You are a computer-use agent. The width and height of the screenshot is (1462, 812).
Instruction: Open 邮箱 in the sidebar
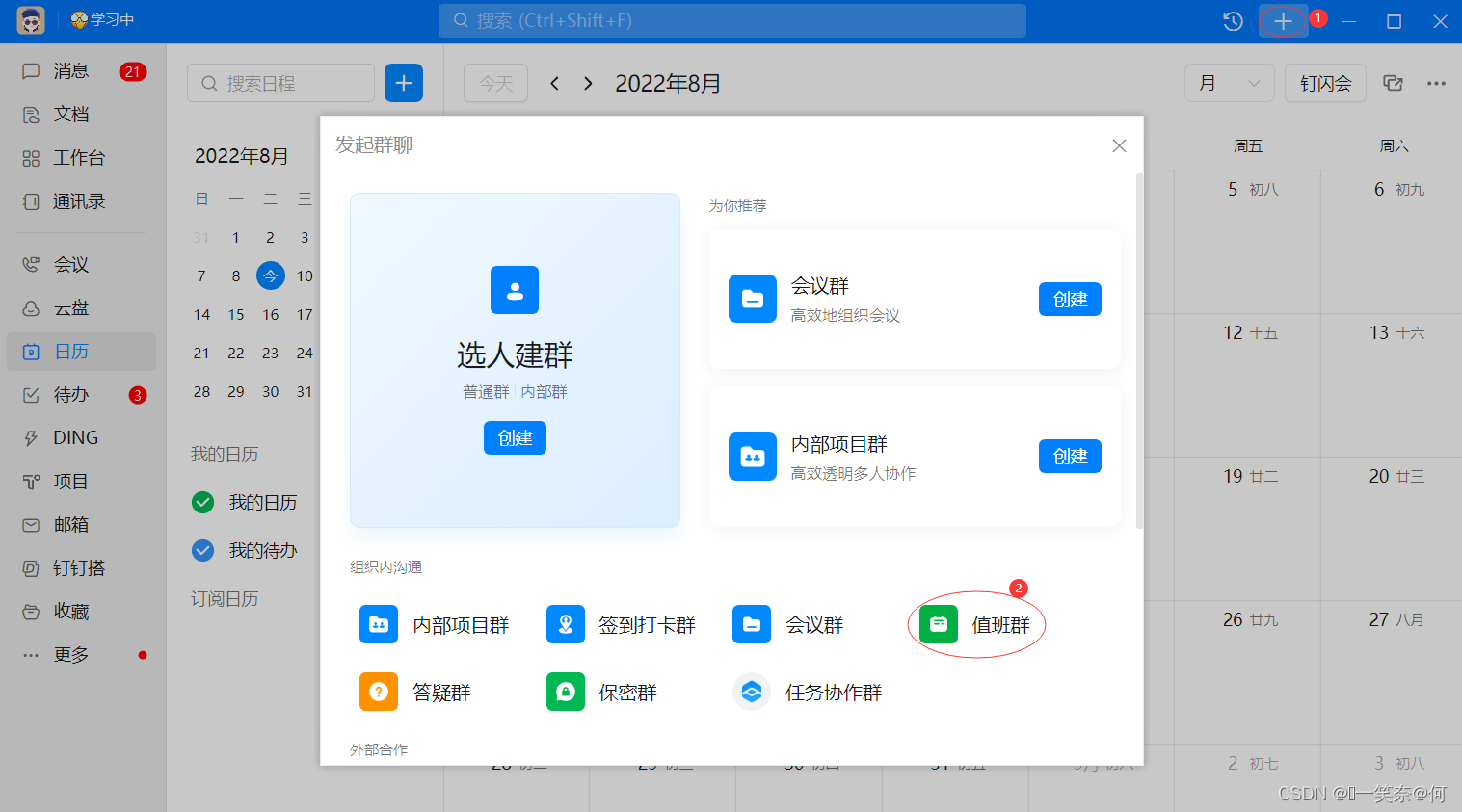pos(83,525)
